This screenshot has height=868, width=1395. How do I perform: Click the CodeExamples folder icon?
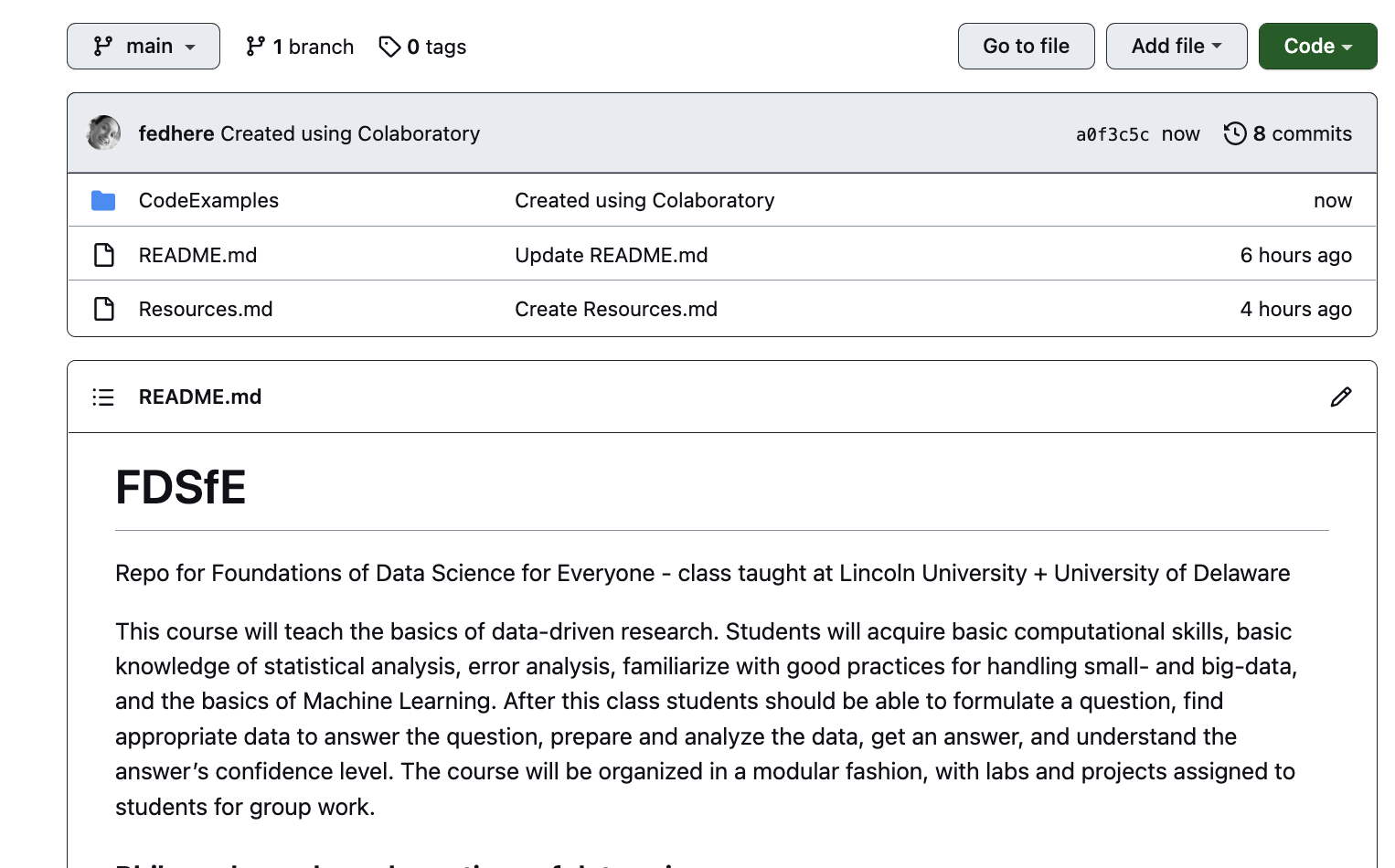[103, 201]
